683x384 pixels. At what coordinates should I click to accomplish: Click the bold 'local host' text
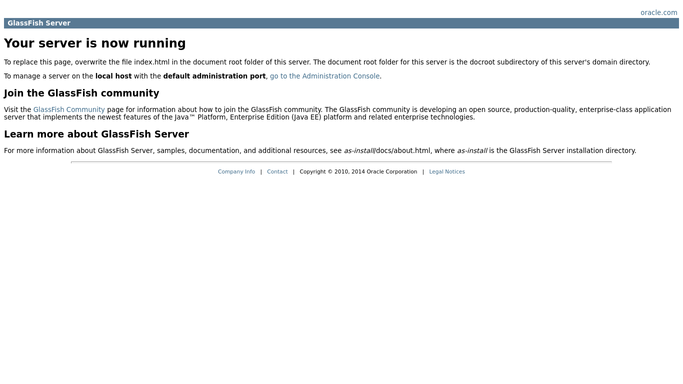tap(113, 76)
